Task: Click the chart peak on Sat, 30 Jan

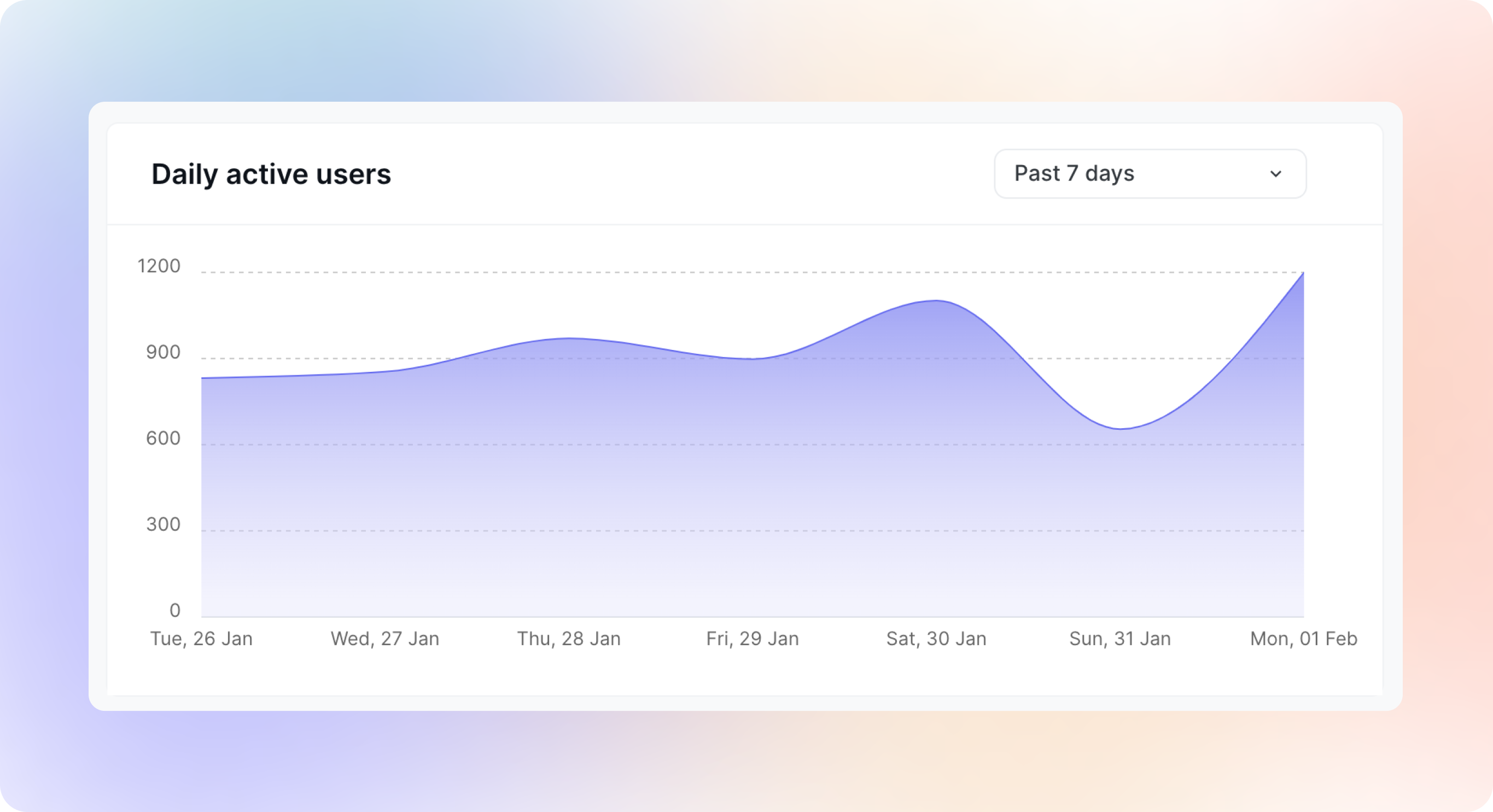Action: click(936, 301)
